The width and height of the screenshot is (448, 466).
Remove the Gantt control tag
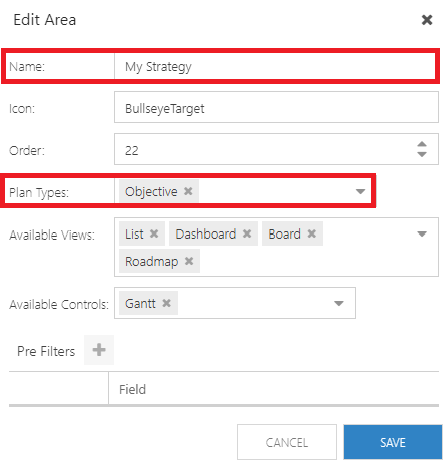[166, 303]
